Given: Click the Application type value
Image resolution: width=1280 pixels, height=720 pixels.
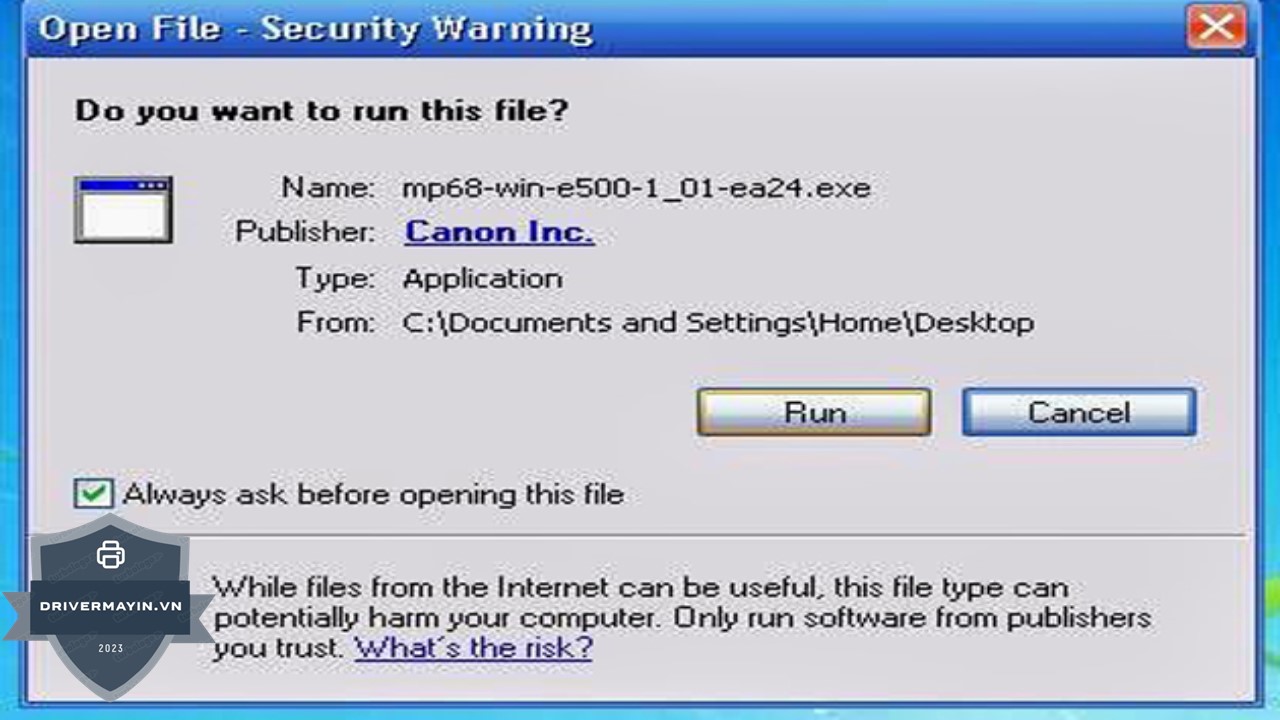Looking at the screenshot, I should point(482,278).
